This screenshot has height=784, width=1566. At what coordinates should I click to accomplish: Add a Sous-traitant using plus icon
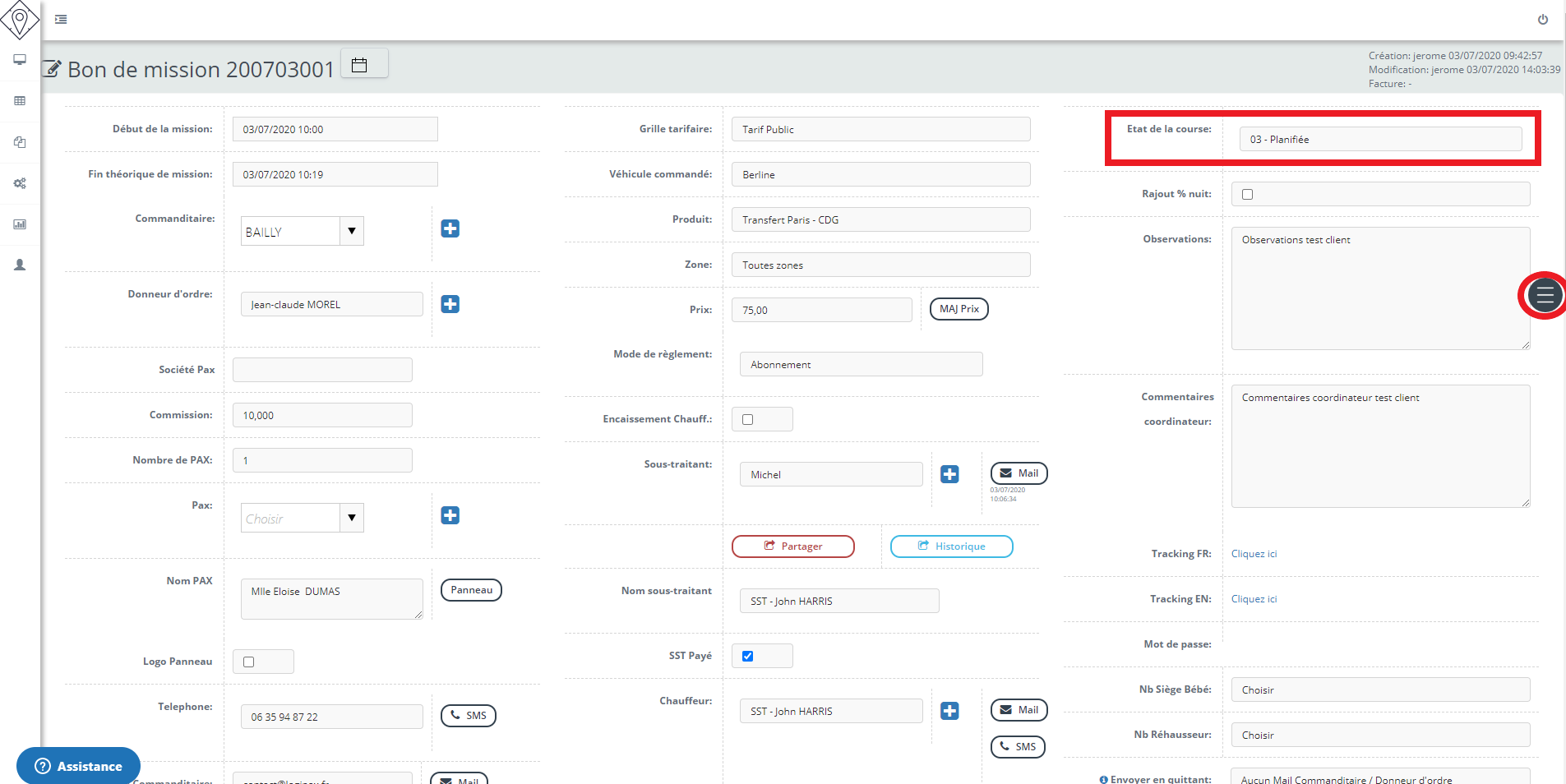click(x=949, y=474)
